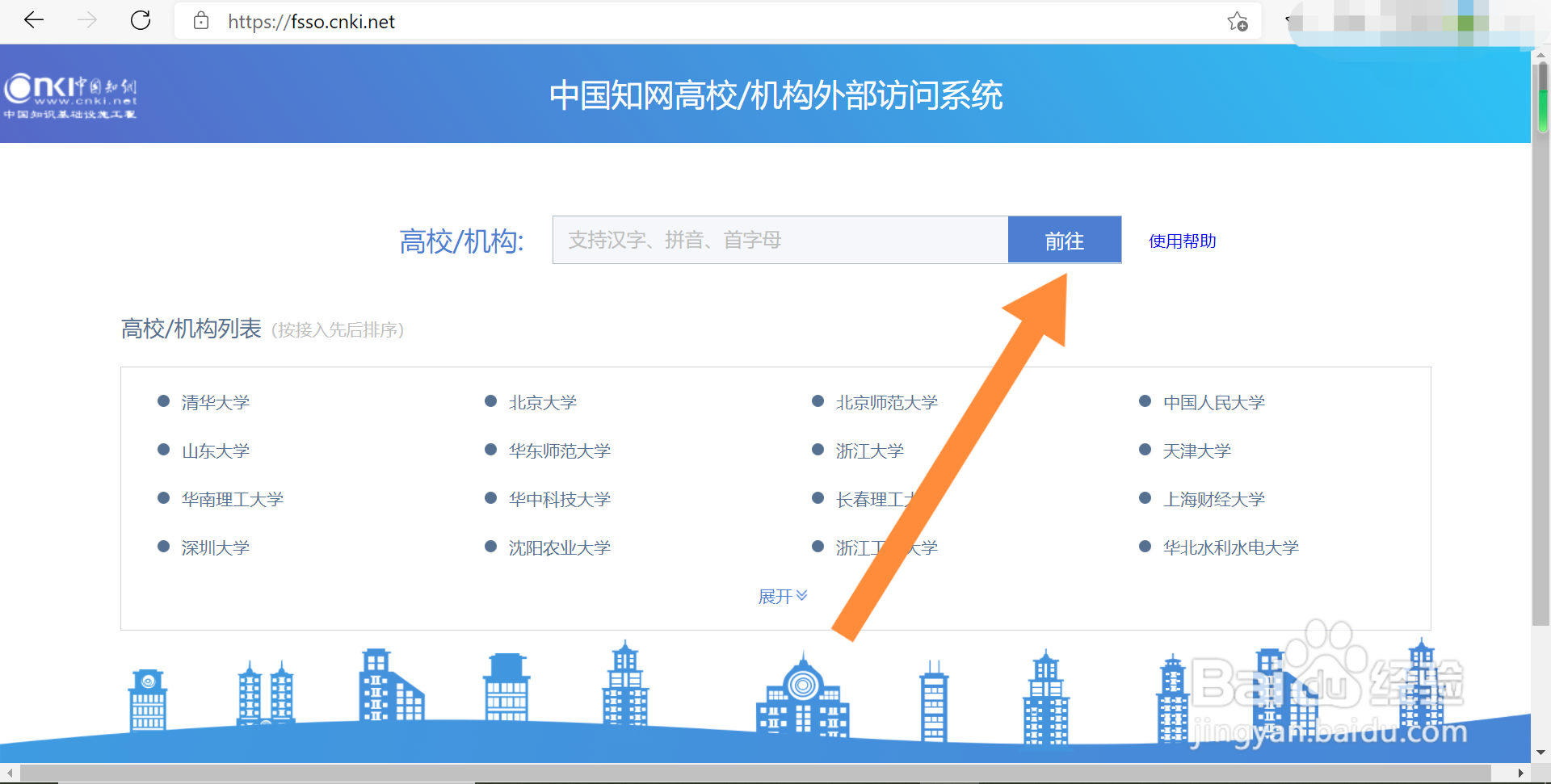Click the scrollbar down arrow

tap(1541, 753)
